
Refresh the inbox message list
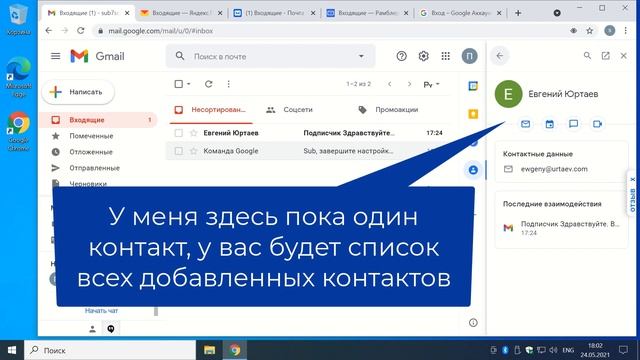point(209,84)
